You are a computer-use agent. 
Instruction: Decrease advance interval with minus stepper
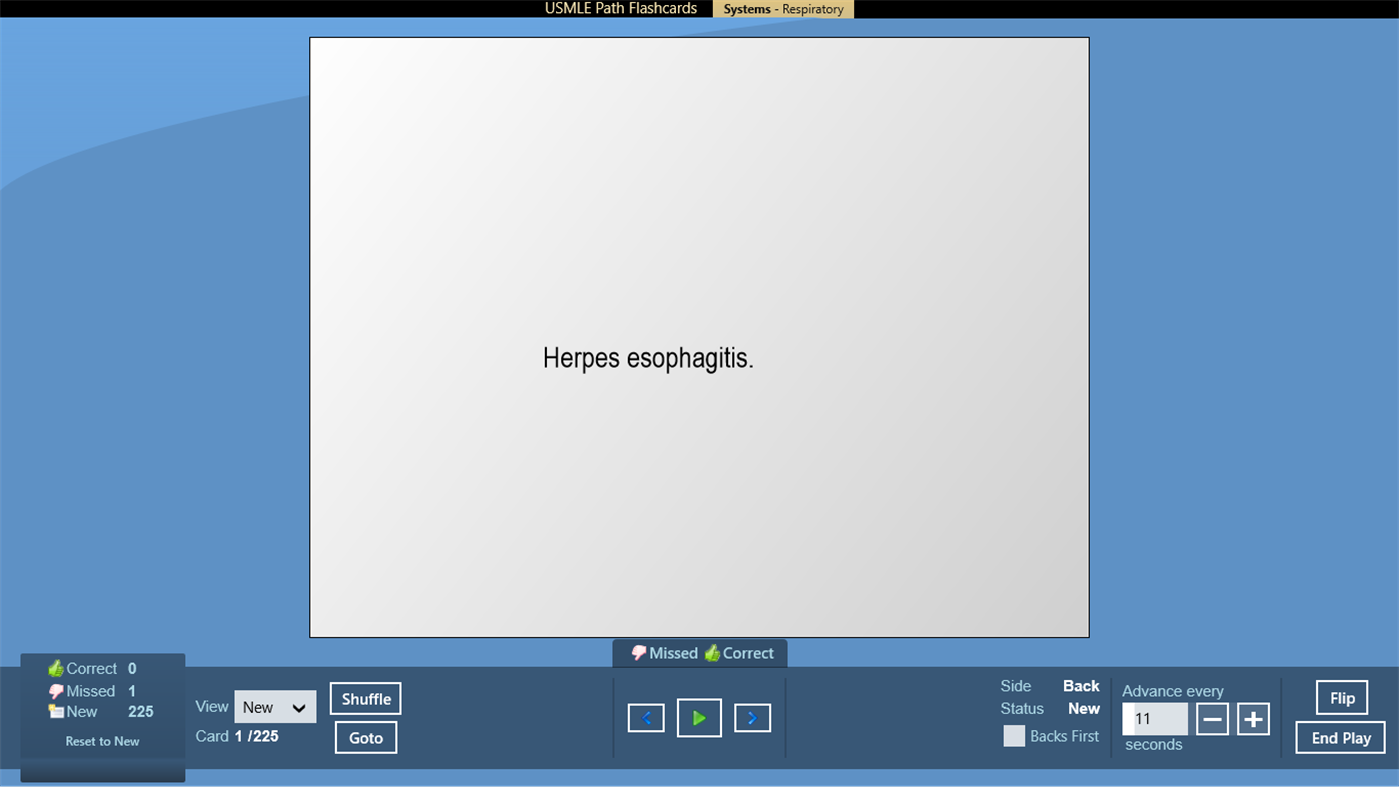tap(1212, 717)
